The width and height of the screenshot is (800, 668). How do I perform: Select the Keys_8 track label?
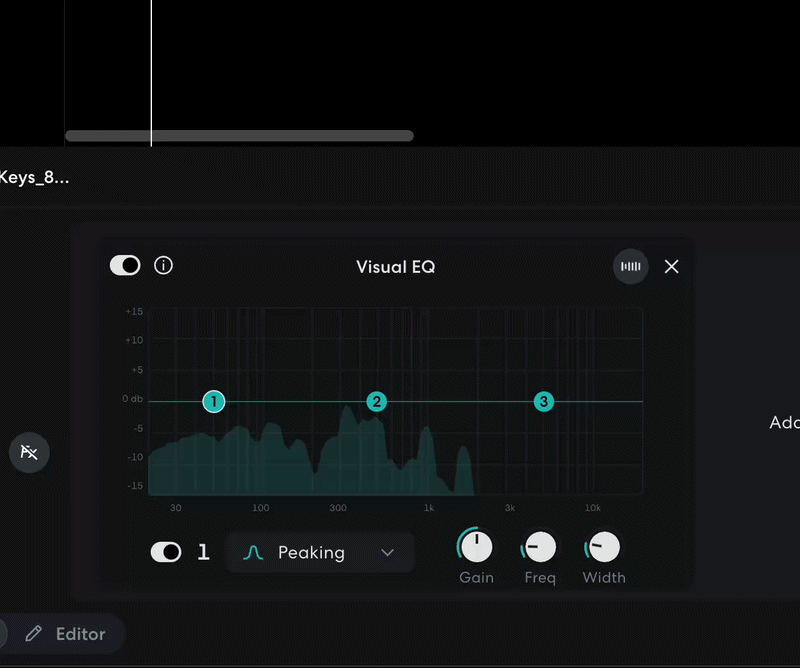coord(35,178)
